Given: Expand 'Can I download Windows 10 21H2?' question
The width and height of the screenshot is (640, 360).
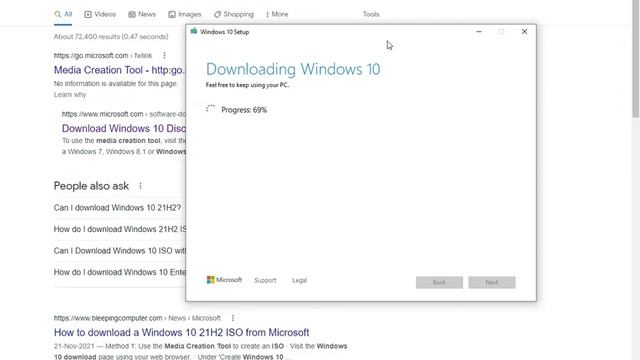Looking at the screenshot, I should [x=117, y=208].
